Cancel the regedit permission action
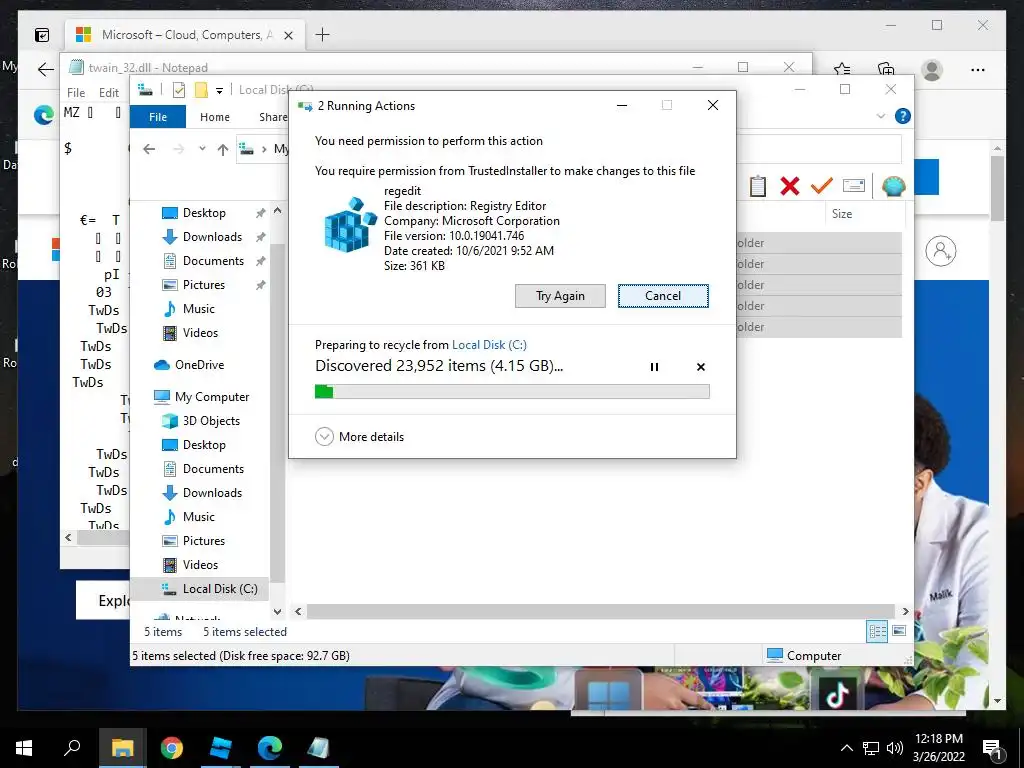The width and height of the screenshot is (1024, 768). [x=663, y=296]
